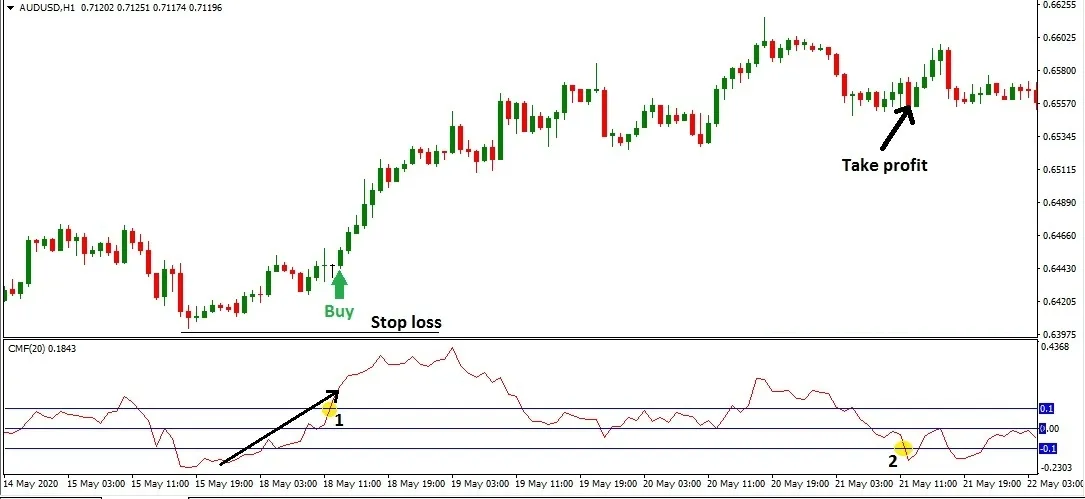Click price level 0.65570 on the axis
The width and height of the screenshot is (1085, 499).
tap(1059, 104)
